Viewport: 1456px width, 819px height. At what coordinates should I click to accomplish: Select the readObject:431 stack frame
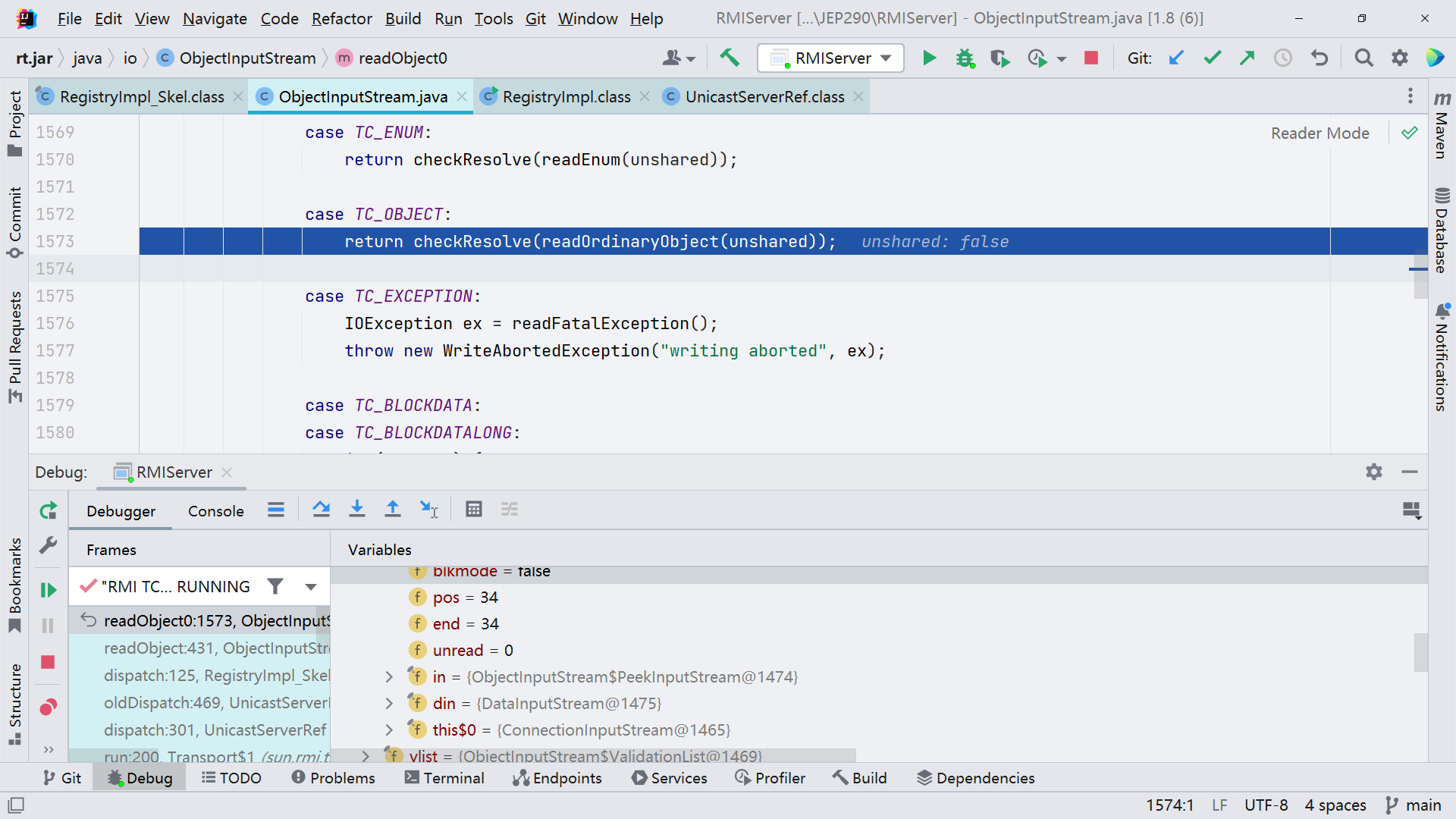pos(216,648)
